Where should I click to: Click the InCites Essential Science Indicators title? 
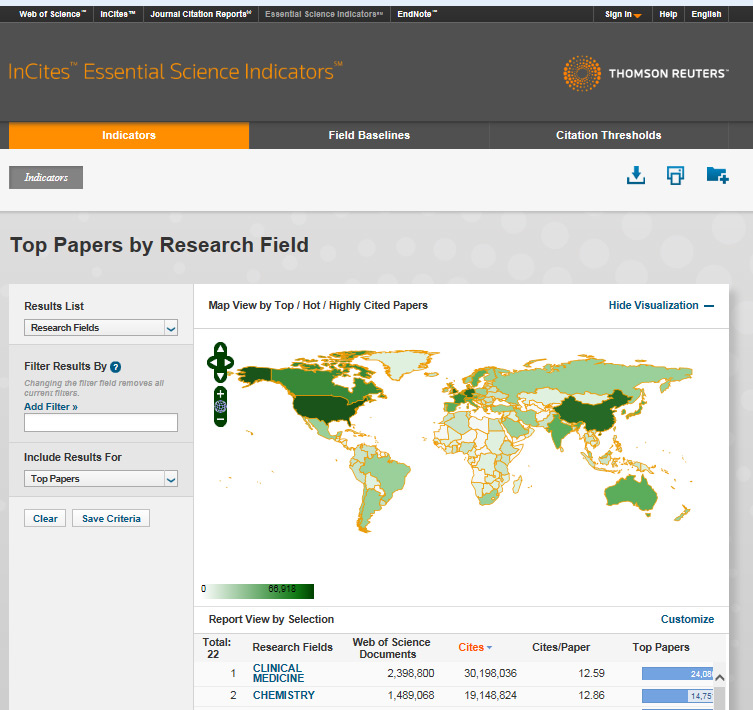[175, 71]
